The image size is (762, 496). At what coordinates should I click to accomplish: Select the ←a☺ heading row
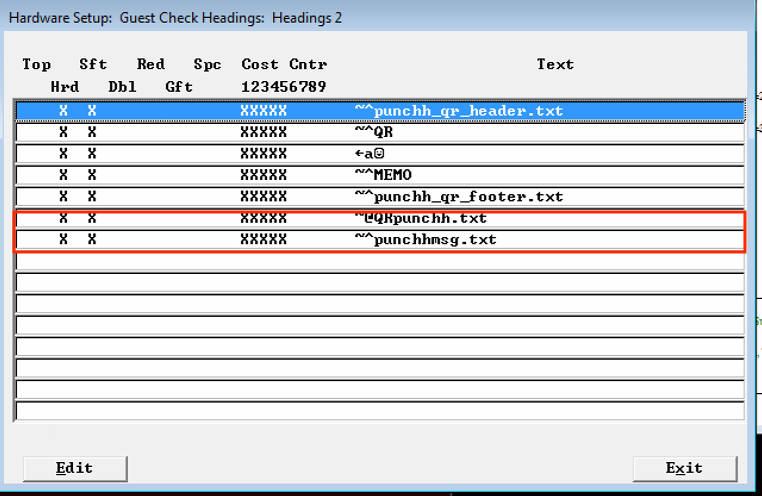380,154
